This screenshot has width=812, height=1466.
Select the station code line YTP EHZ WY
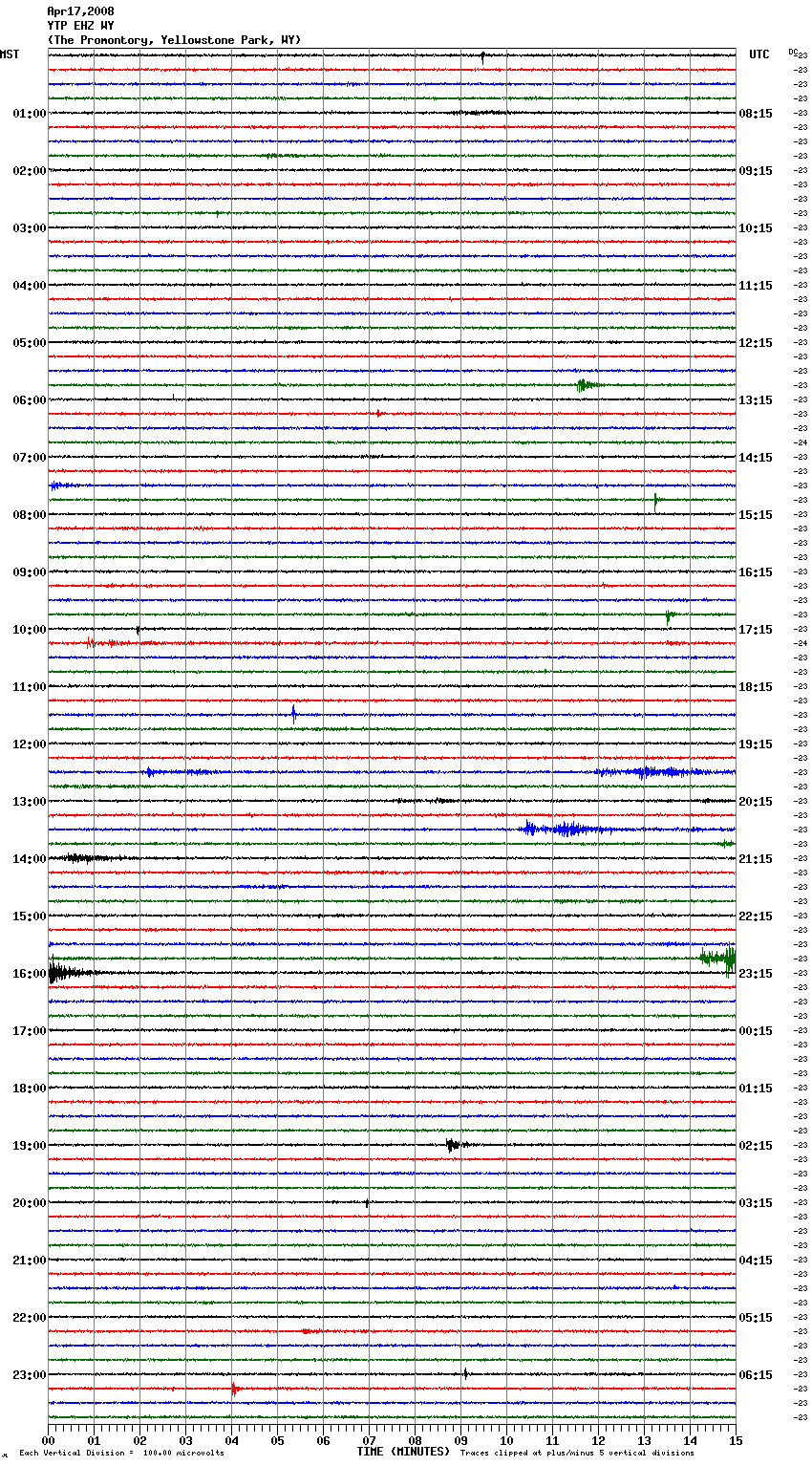point(80,26)
